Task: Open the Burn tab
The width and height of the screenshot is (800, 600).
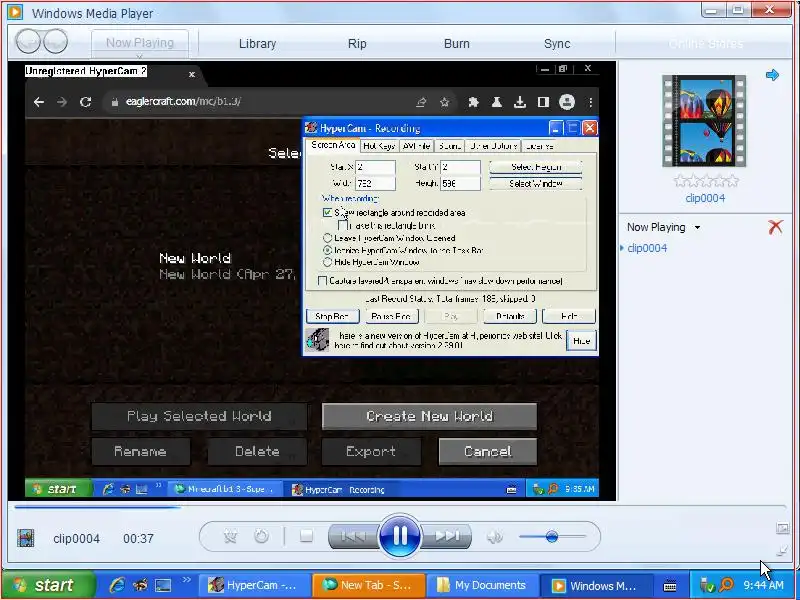Action: (457, 44)
